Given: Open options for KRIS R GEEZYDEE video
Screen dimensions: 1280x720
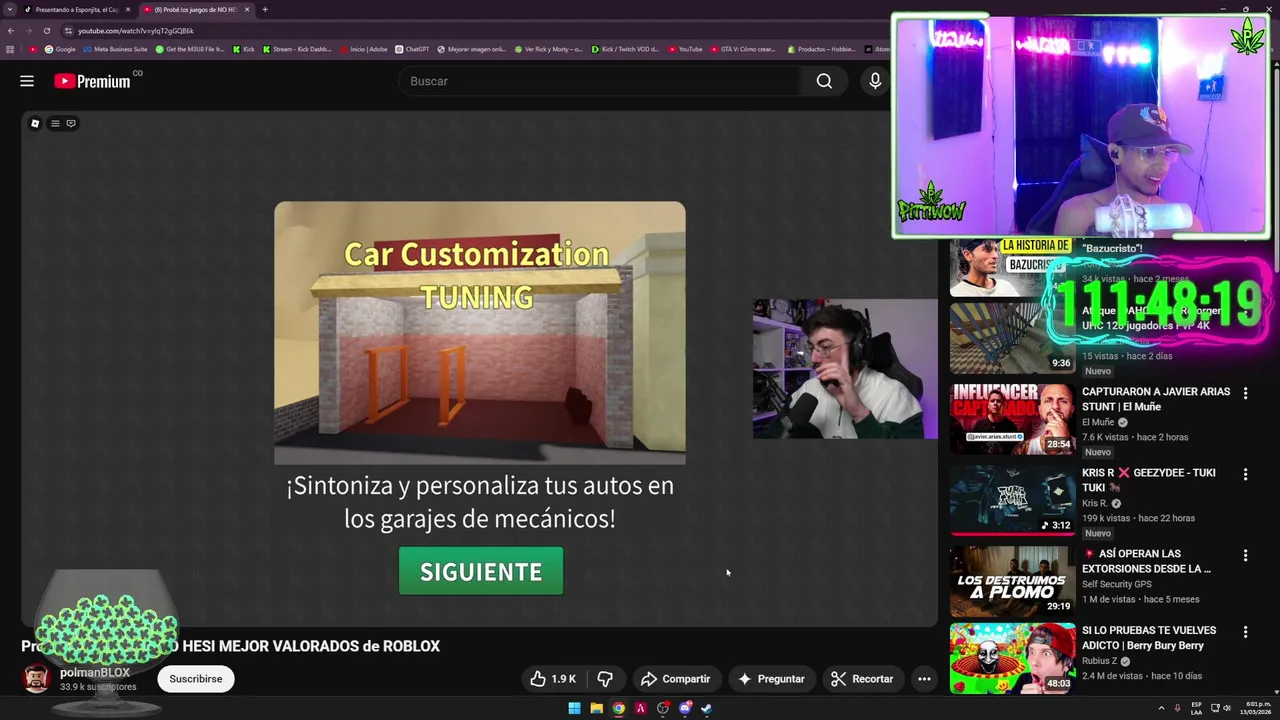Looking at the screenshot, I should click(1245, 474).
